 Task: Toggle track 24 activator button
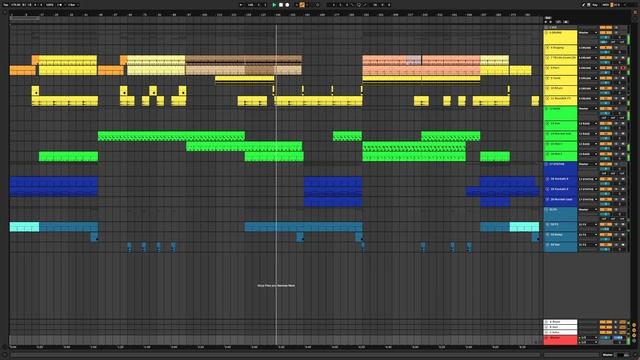click(x=606, y=245)
